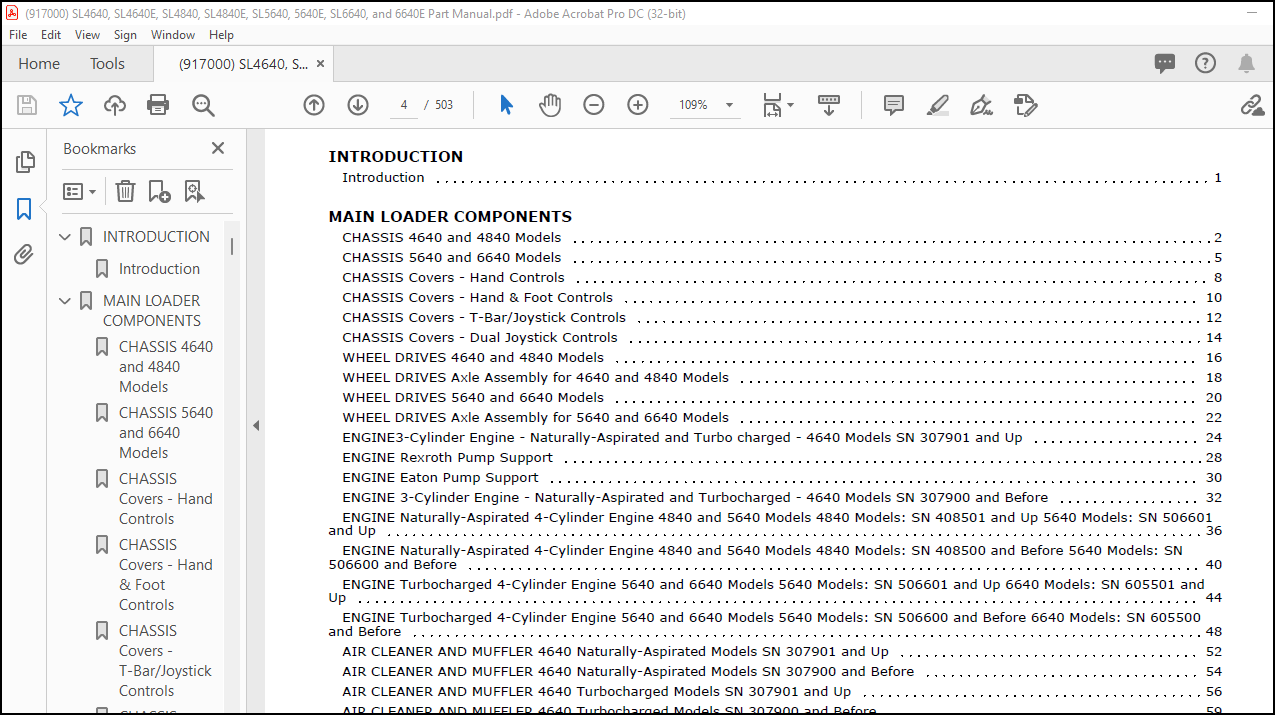Open CHASSIS Covers - T-Bar/Joystick Controls bookmark
The image size is (1275, 715).
point(166,661)
